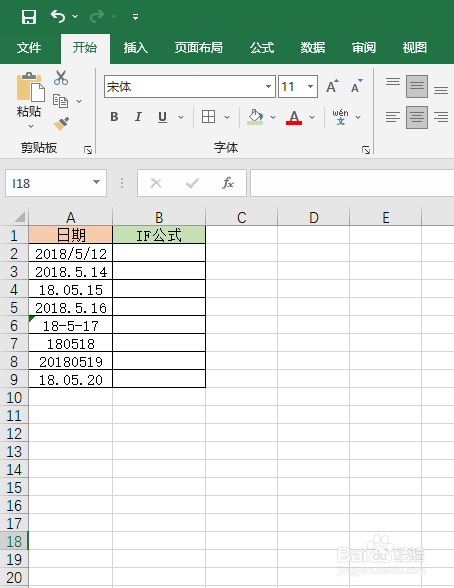454x588 pixels.
Task: Decrease font size with smaller A icon
Action: point(357,87)
